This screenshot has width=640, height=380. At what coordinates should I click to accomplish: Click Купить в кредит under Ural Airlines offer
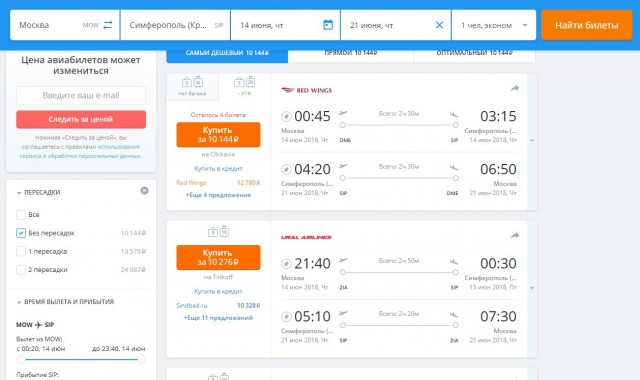point(218,291)
